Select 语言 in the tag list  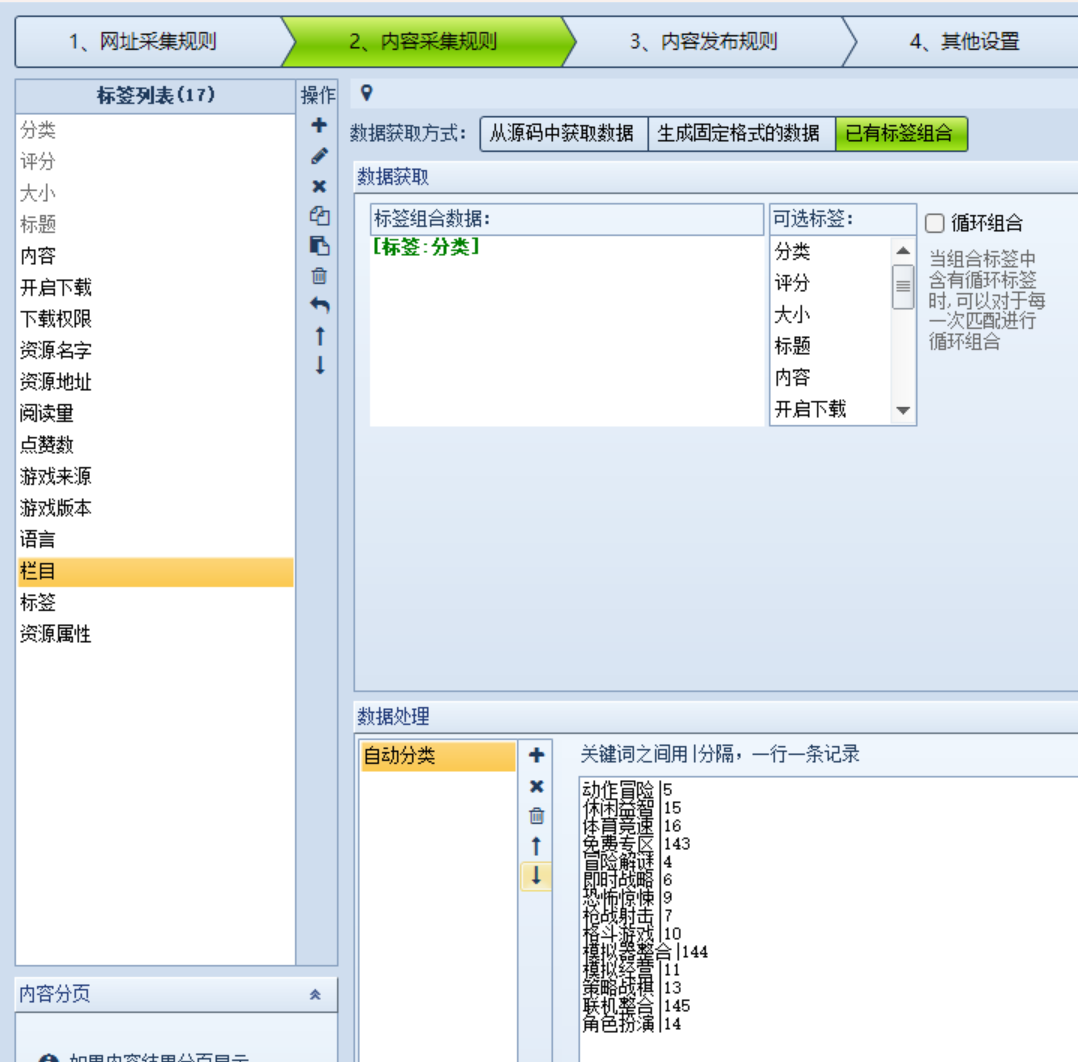pos(155,540)
